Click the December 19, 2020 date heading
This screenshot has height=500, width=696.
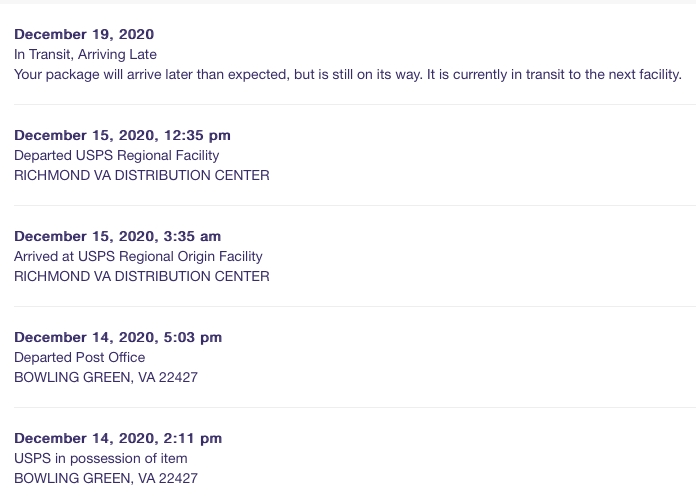[84, 34]
